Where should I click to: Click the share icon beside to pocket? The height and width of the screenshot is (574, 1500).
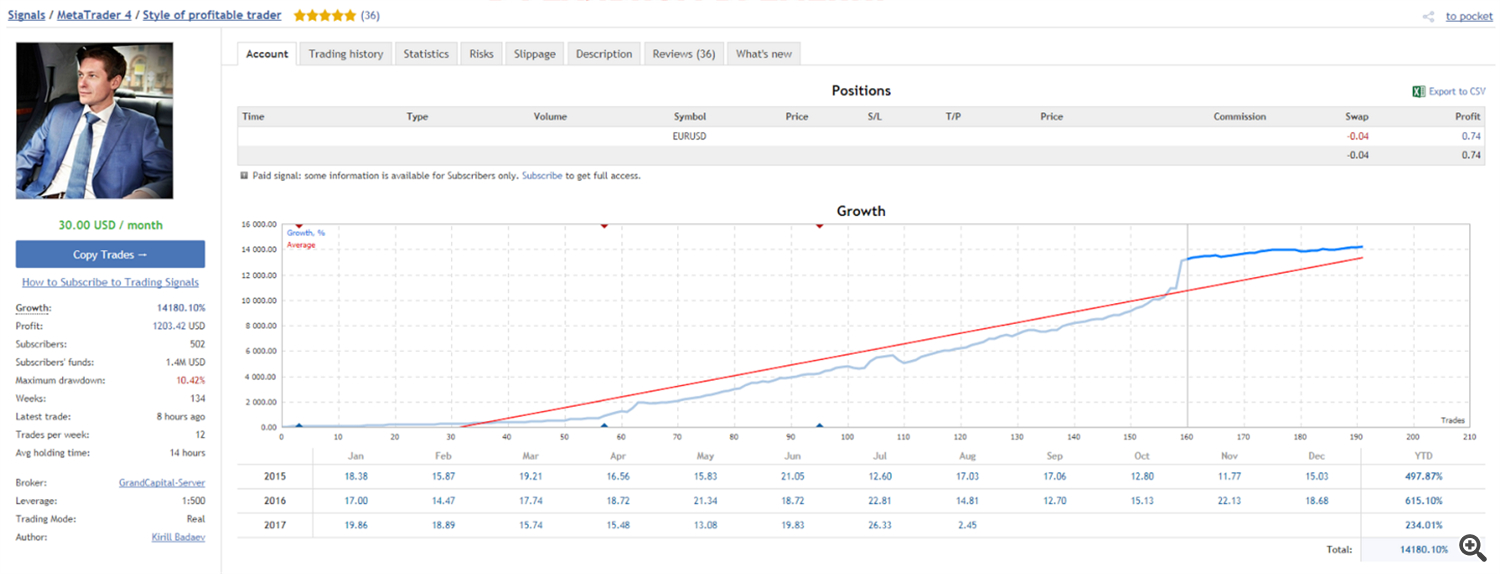(1428, 16)
